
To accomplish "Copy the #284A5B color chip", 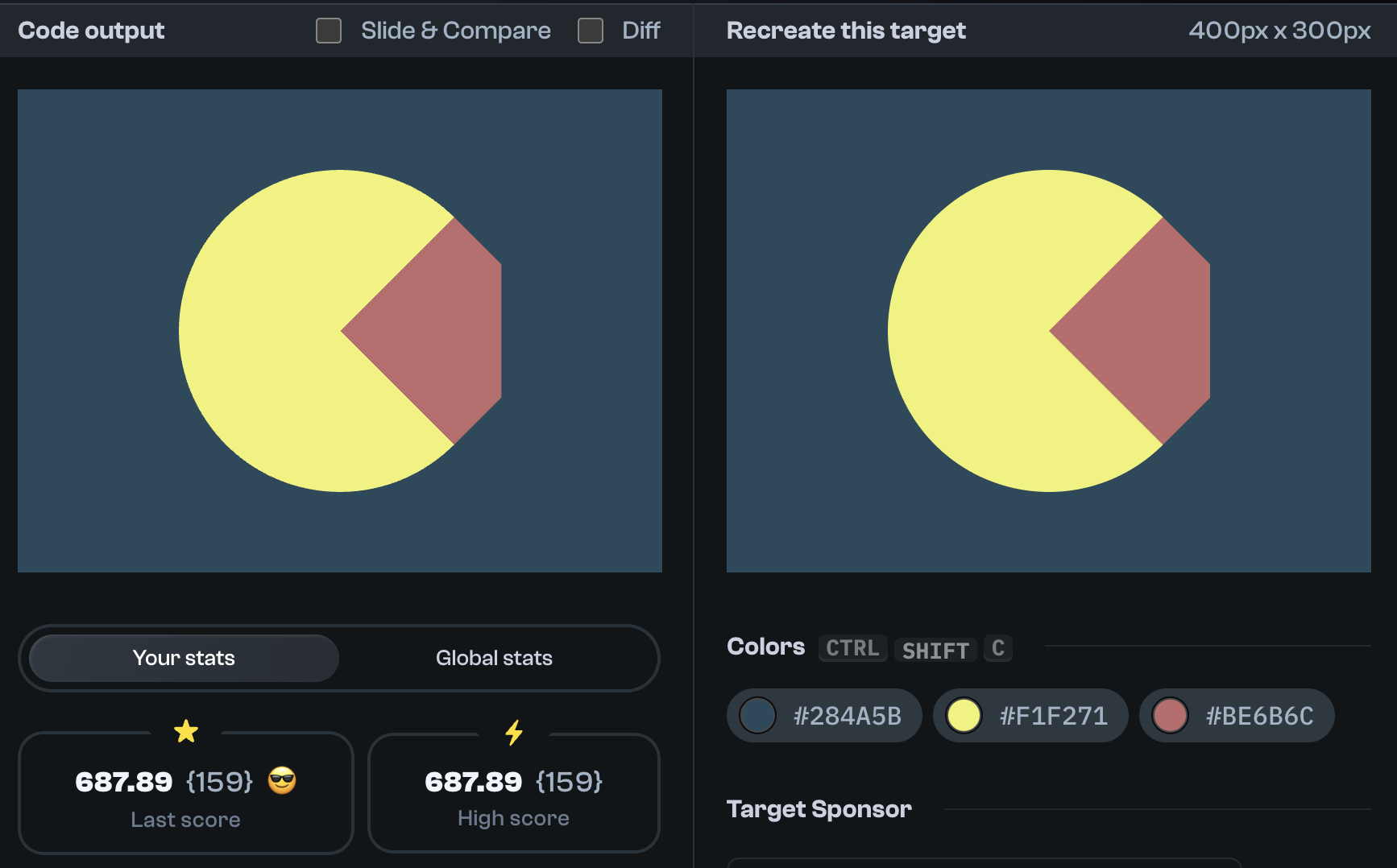I will point(824,715).
